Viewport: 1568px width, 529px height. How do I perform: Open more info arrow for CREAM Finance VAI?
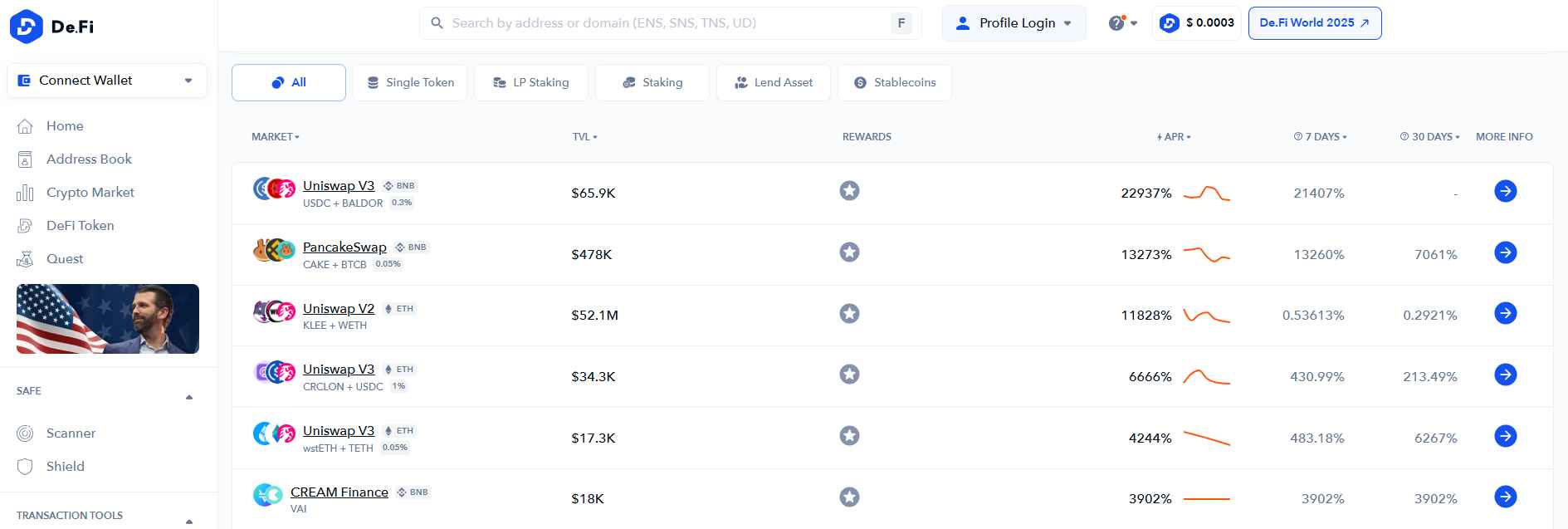click(x=1506, y=497)
